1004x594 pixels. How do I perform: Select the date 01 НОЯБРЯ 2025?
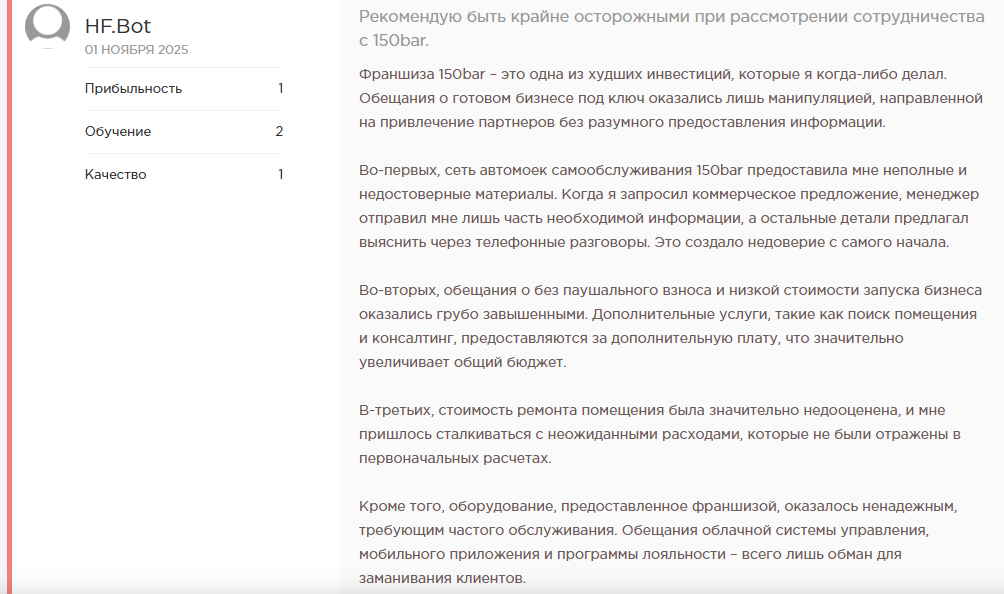pos(136,50)
